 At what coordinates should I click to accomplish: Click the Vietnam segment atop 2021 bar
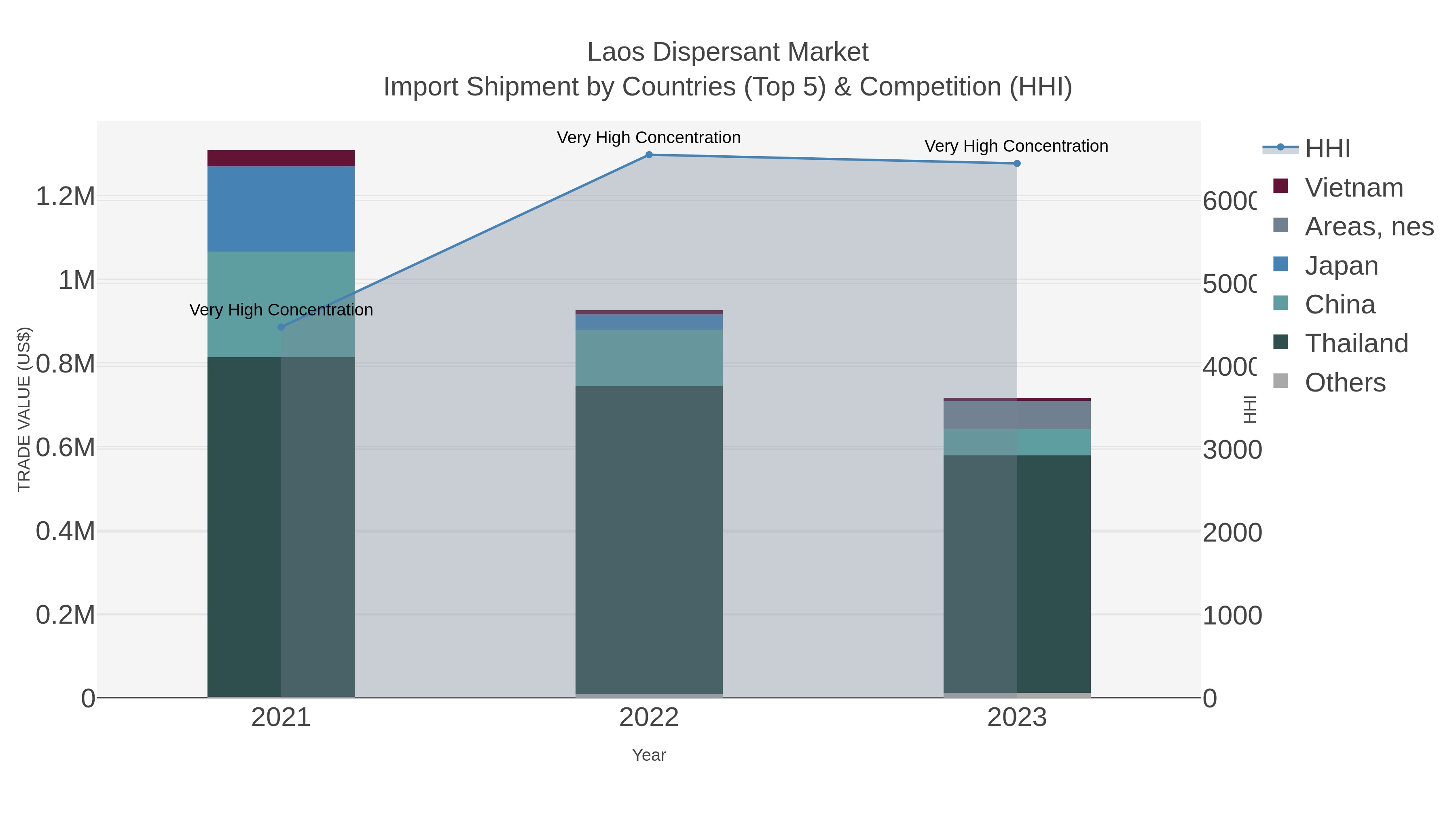281,158
